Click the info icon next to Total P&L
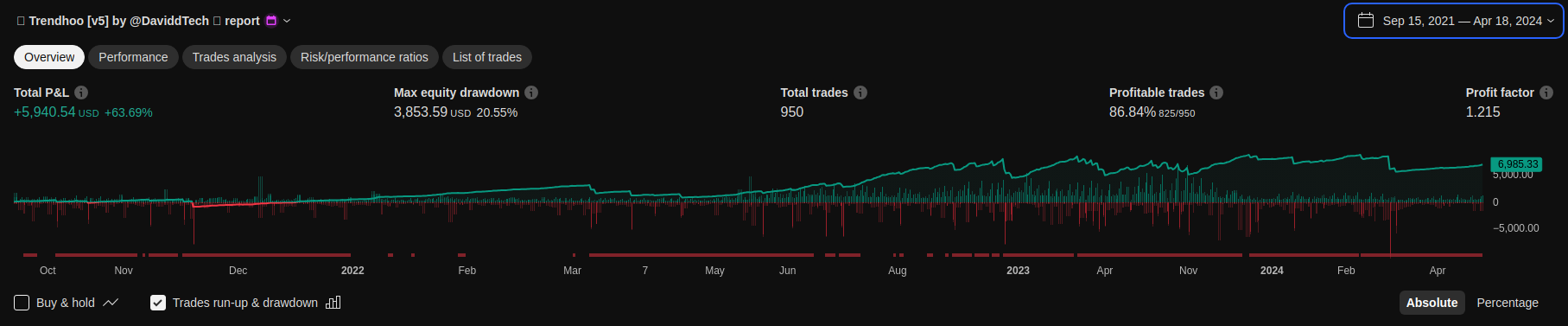This screenshot has height=326, width=1568. coord(81,93)
